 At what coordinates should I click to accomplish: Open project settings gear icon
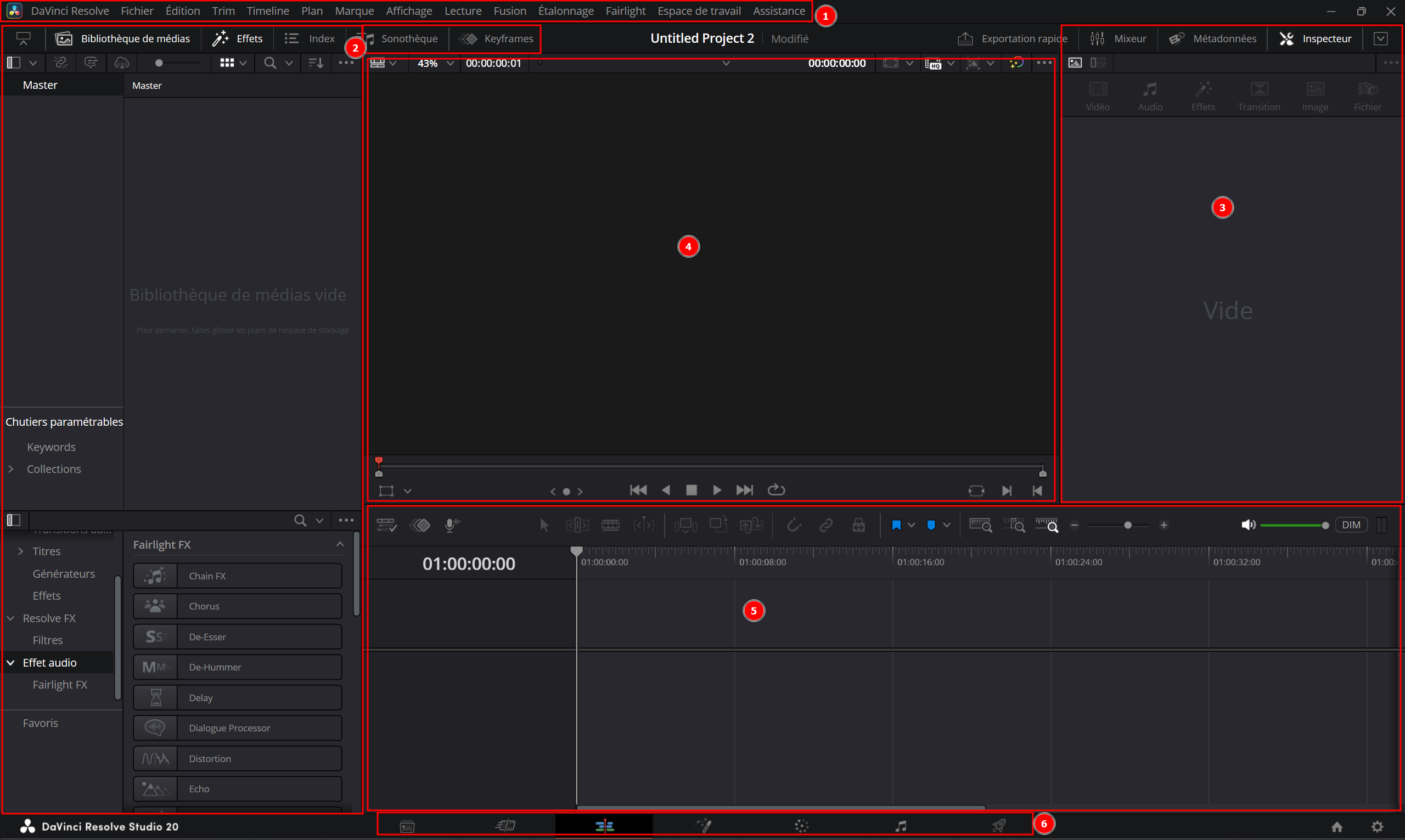click(x=1377, y=827)
